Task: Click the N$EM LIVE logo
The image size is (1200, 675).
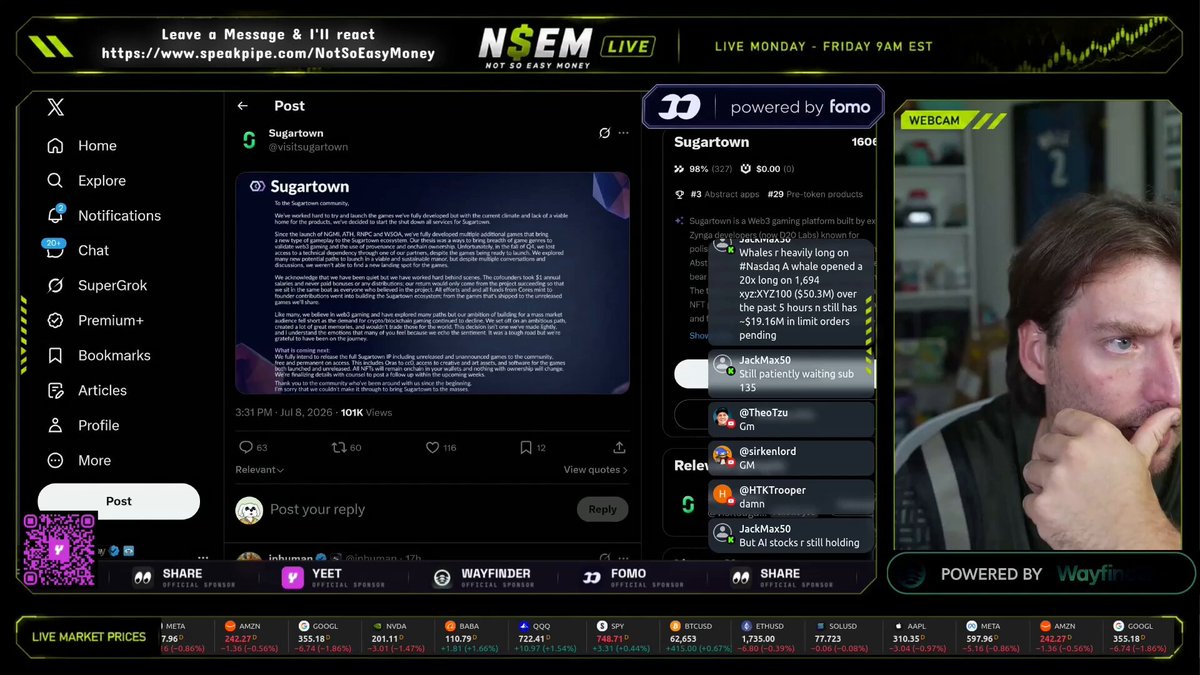Action: [x=567, y=46]
